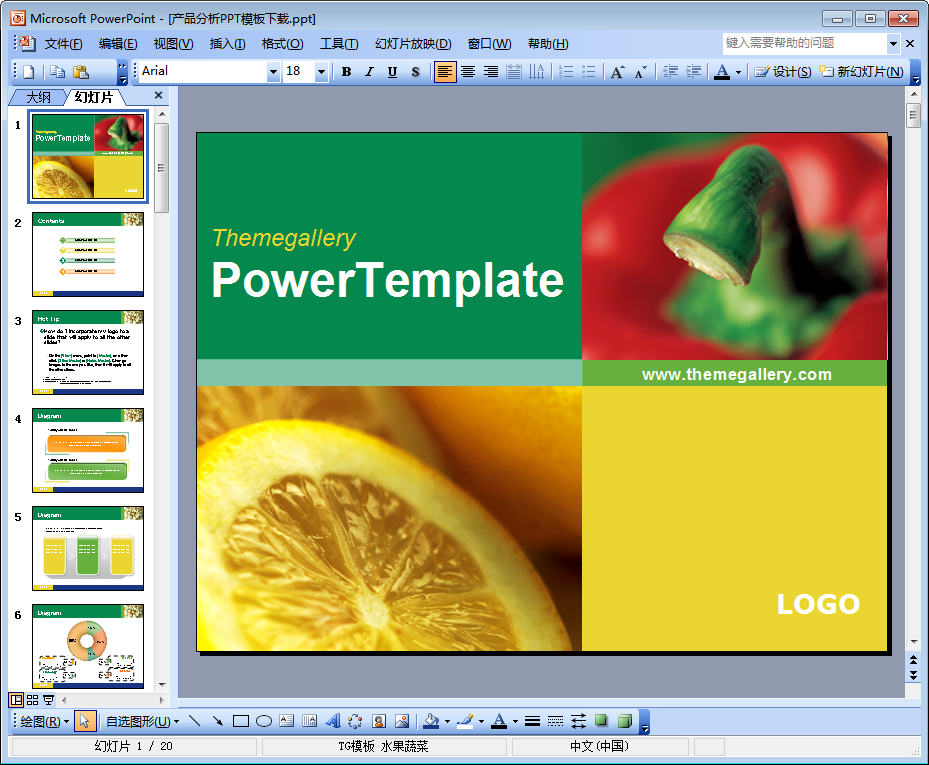Image resolution: width=929 pixels, height=765 pixels.
Task: Open the 插入(I) menu
Action: (228, 44)
